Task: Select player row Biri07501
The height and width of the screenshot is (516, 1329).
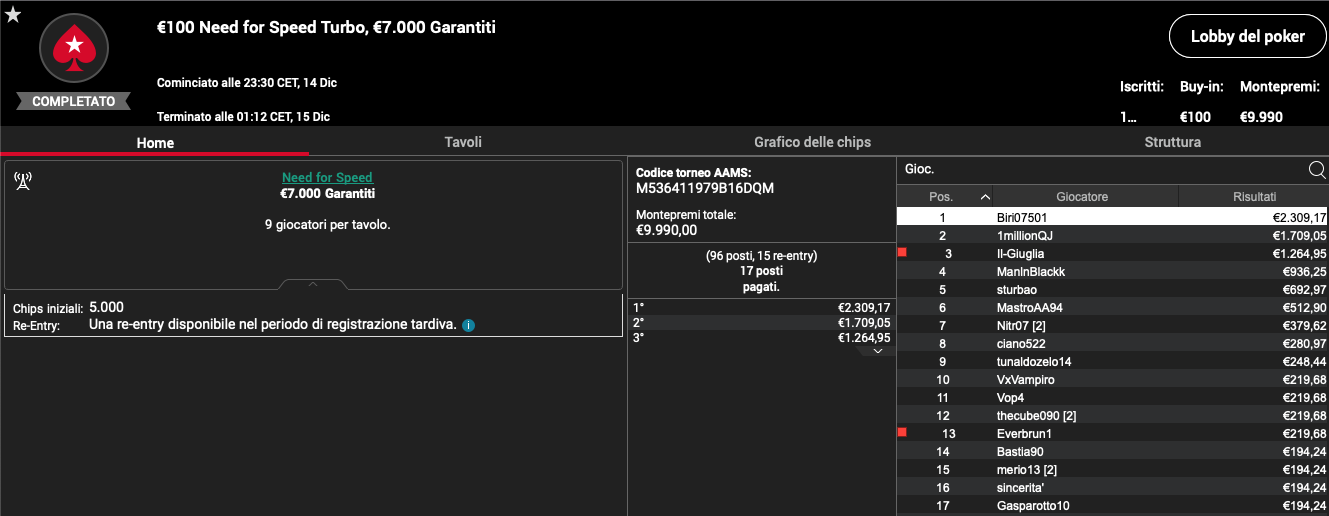Action: coord(1113,217)
